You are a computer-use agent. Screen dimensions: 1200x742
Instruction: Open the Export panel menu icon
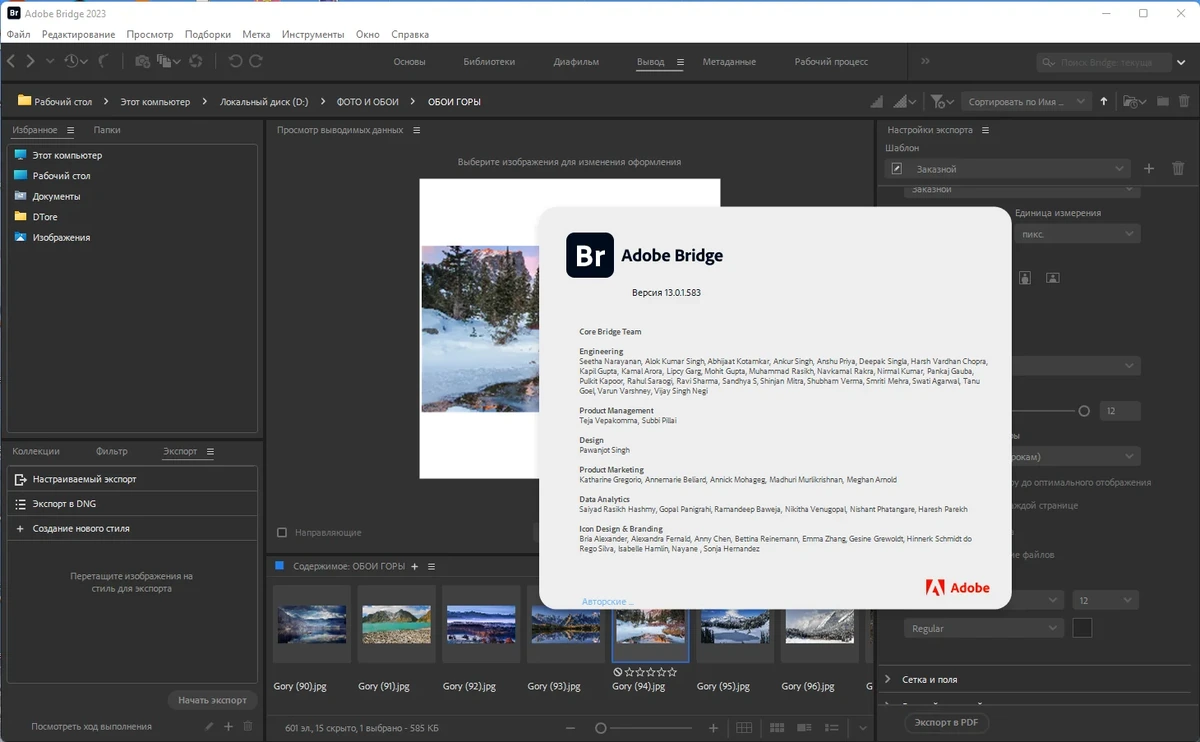[x=210, y=452]
